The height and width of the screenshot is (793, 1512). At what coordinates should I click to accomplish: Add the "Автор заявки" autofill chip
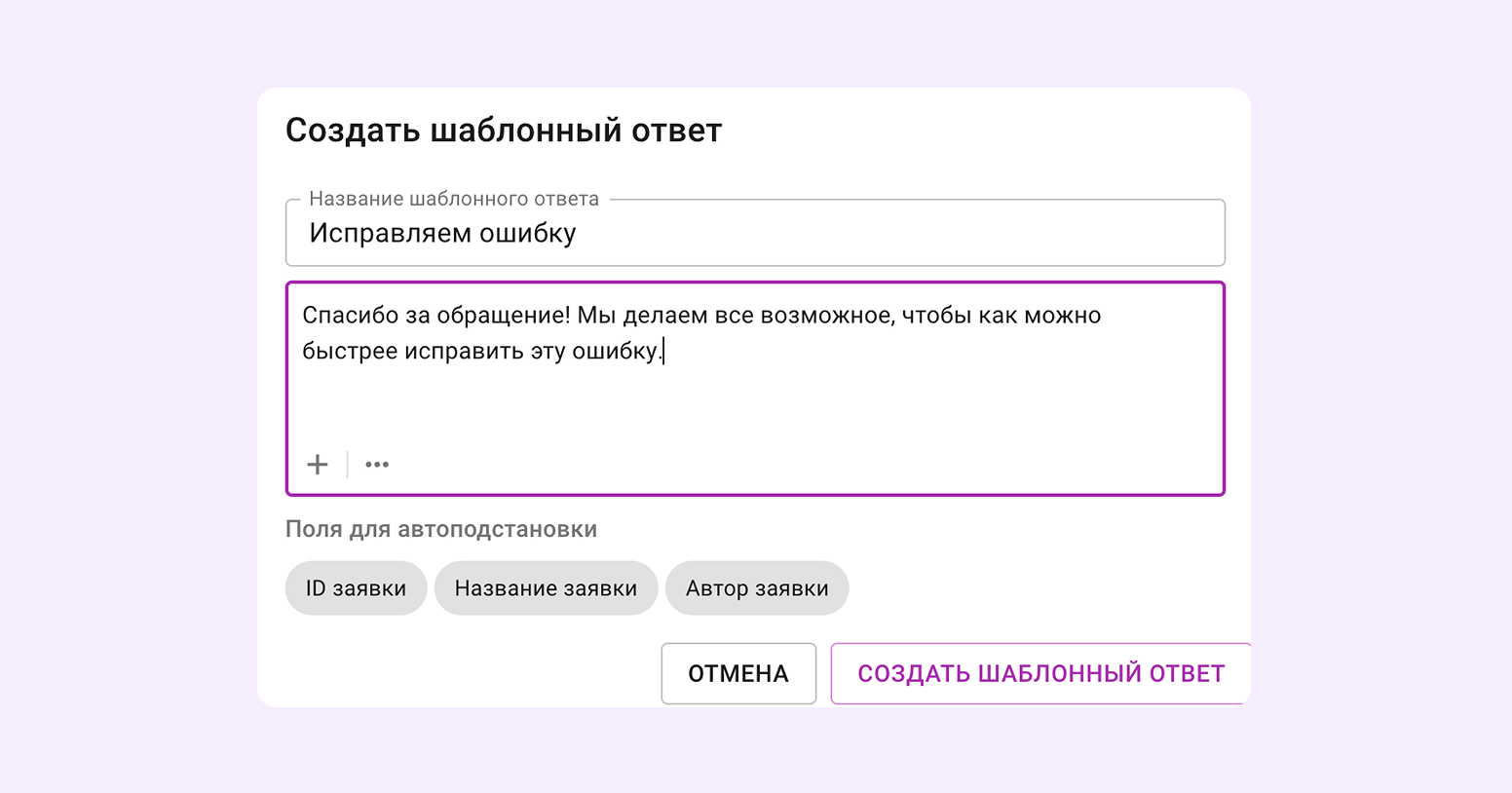(757, 588)
